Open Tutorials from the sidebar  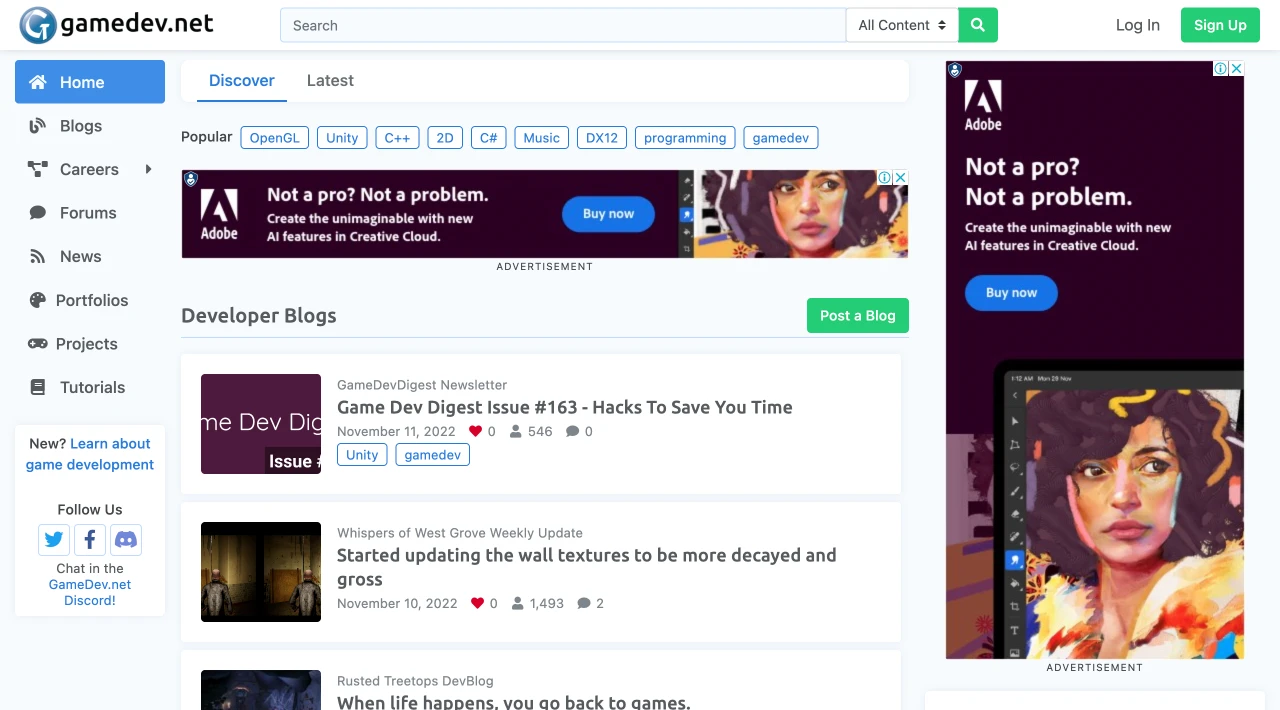36,388
